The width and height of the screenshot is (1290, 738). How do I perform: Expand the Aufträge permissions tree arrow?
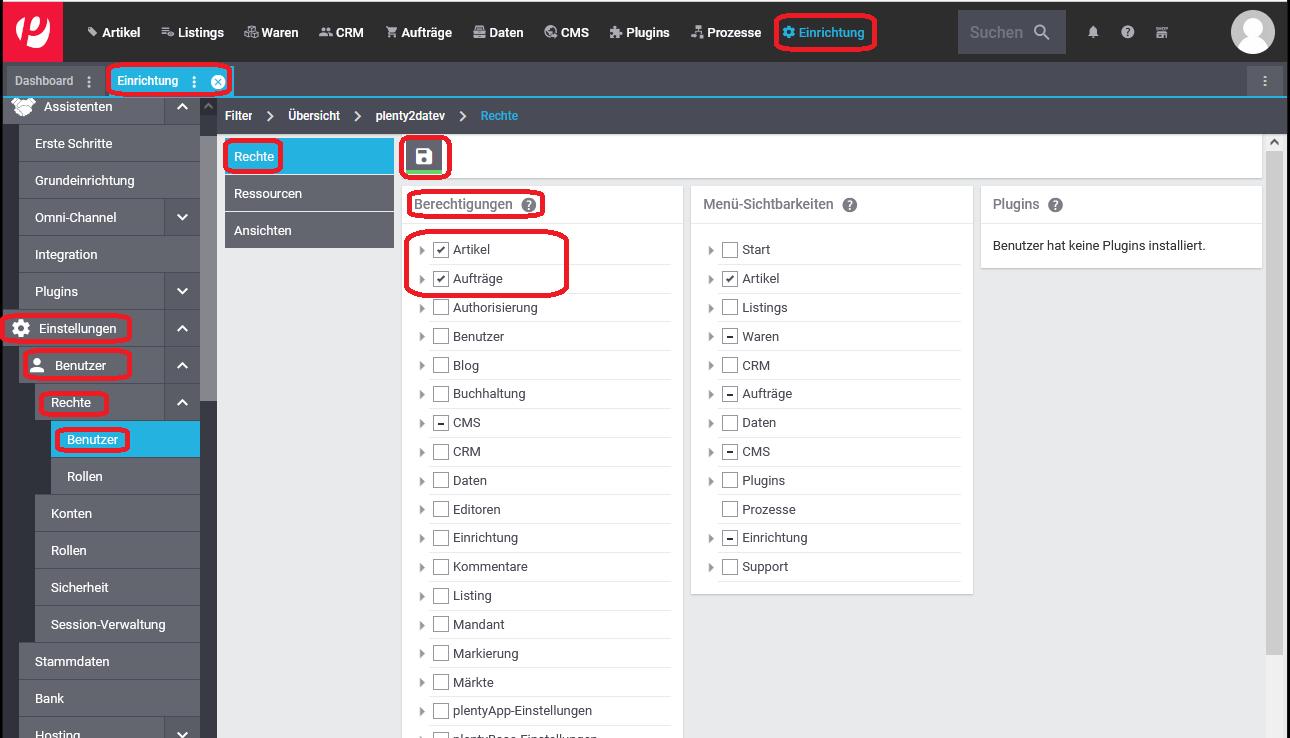click(x=422, y=279)
